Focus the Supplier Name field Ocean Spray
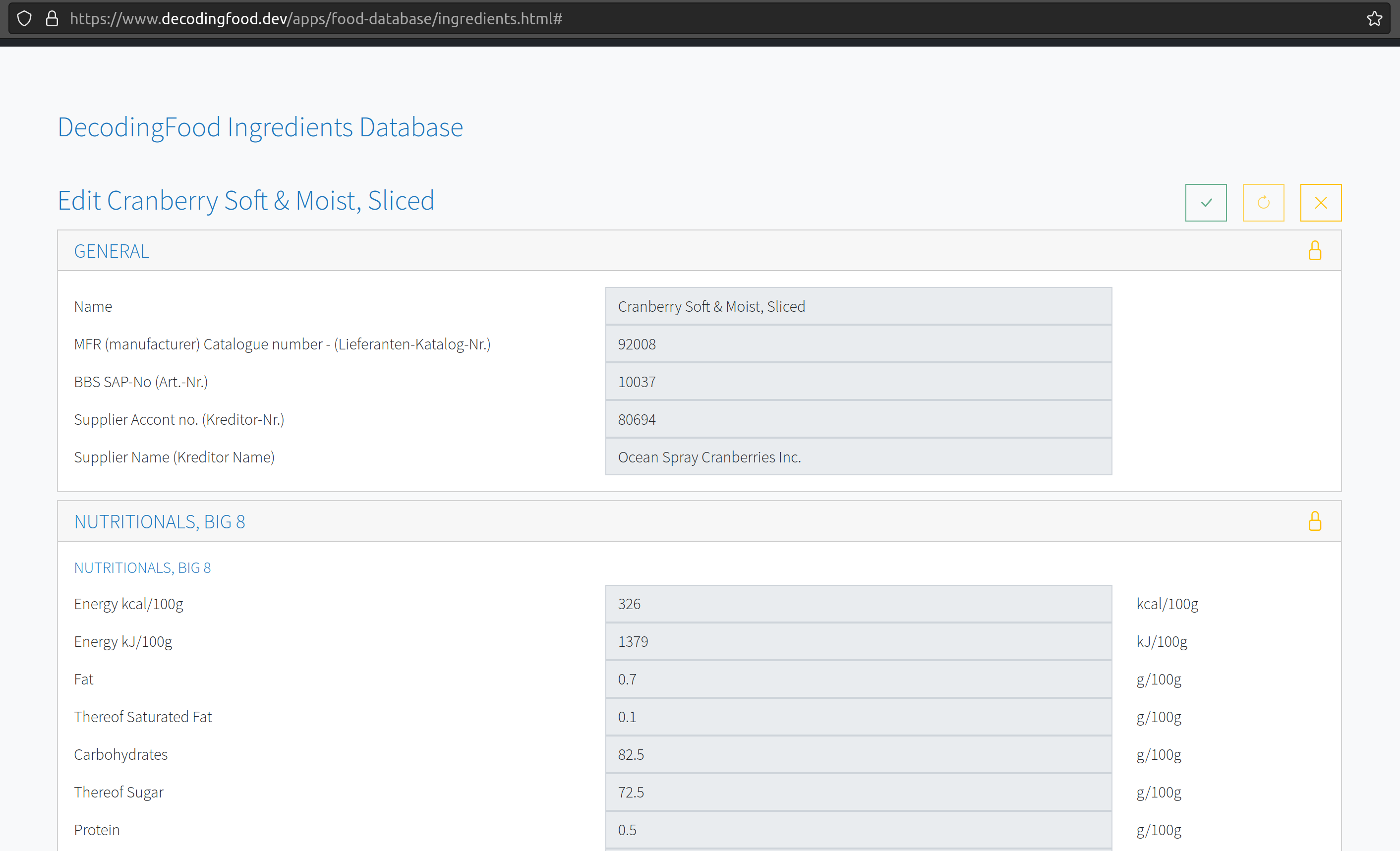Viewport: 1400px width, 851px height. click(858, 457)
